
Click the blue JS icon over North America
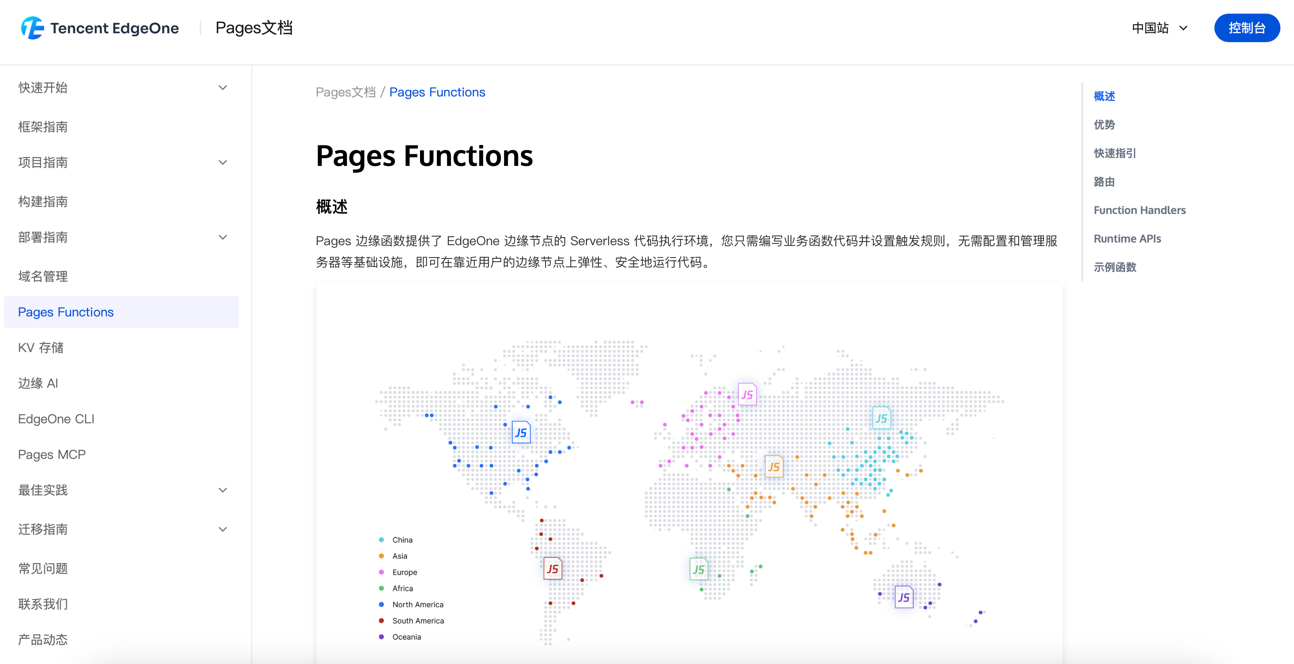tap(521, 432)
